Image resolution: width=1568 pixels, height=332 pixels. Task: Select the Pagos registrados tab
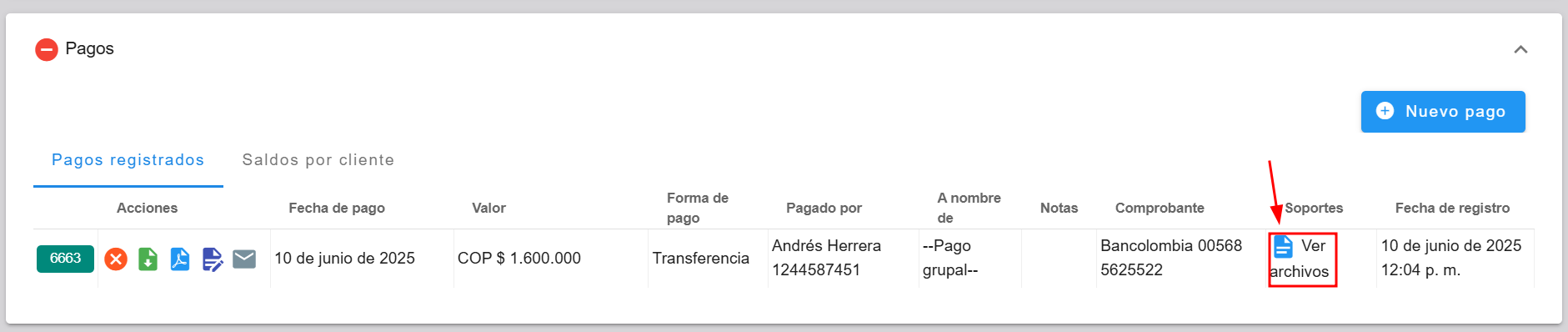[128, 160]
